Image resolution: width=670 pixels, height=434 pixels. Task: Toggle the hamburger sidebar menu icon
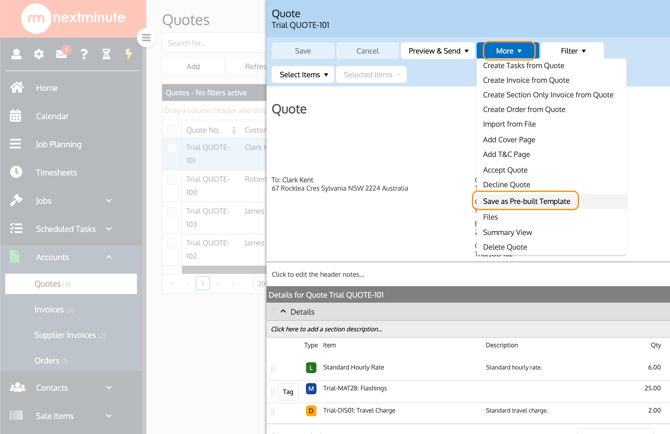click(146, 38)
